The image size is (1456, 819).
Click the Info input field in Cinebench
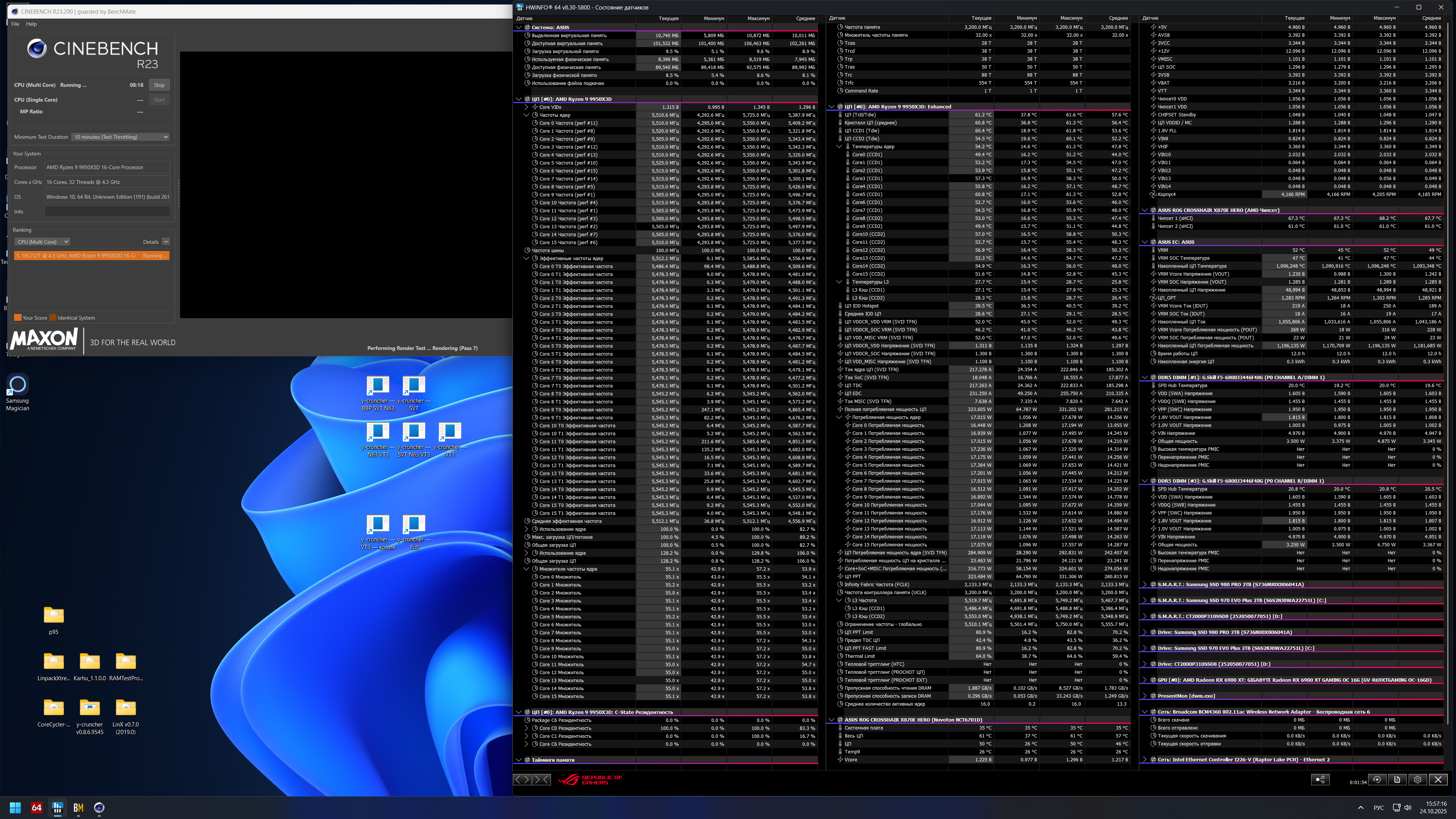(x=107, y=212)
